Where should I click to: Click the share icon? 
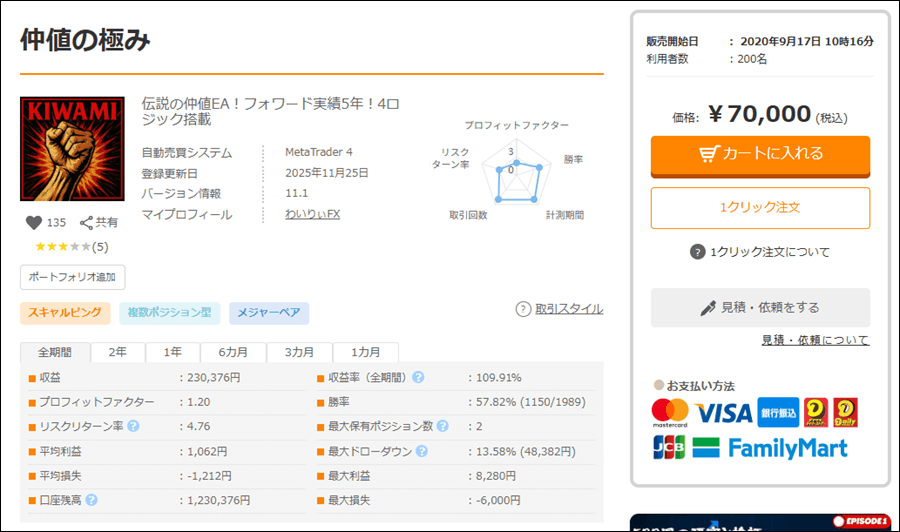coord(87,223)
